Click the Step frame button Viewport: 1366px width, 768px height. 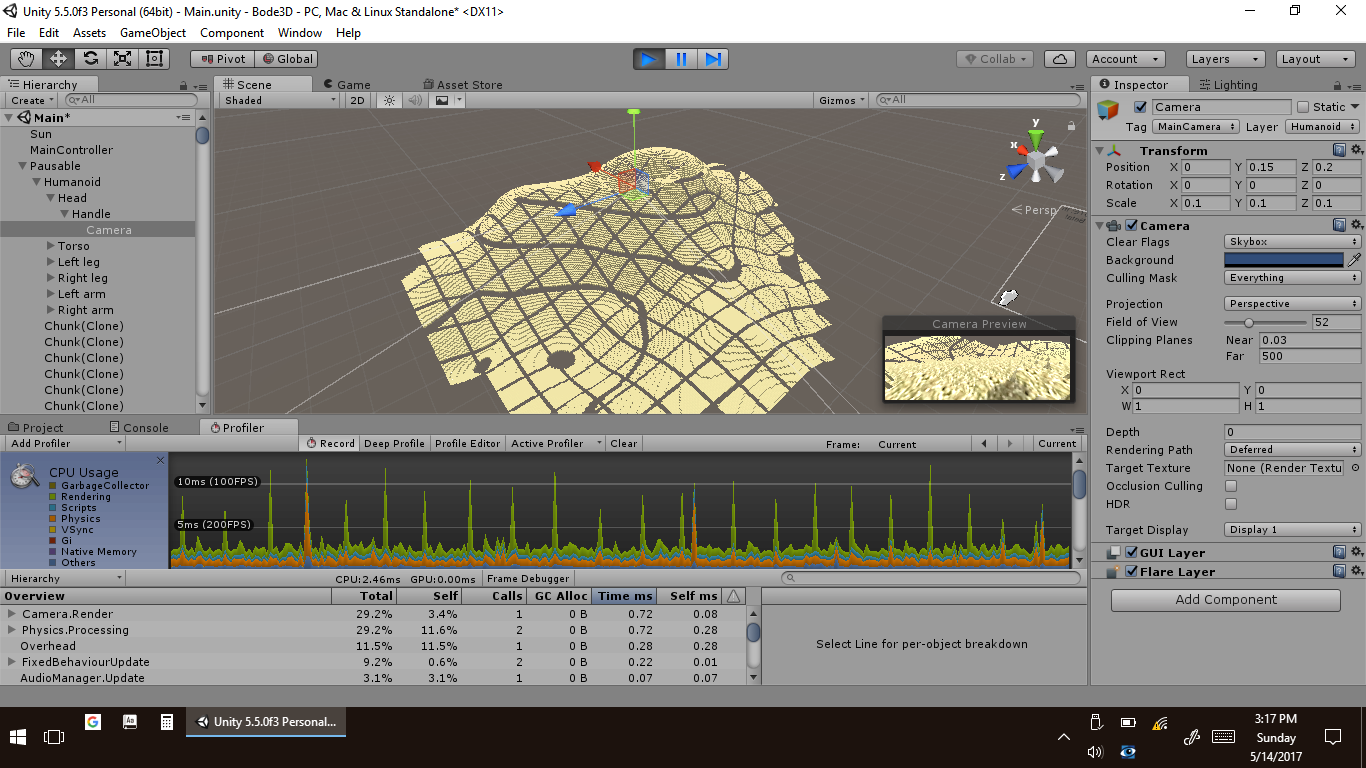pos(713,59)
